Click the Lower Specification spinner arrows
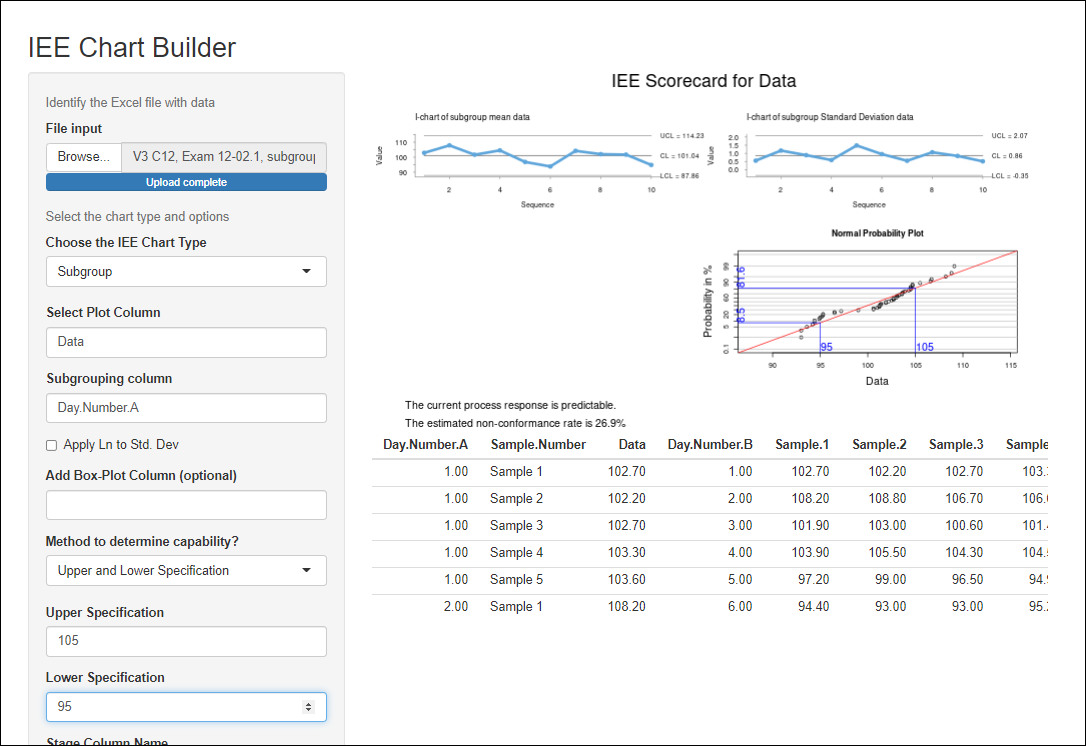This screenshot has width=1086, height=746. [308, 707]
